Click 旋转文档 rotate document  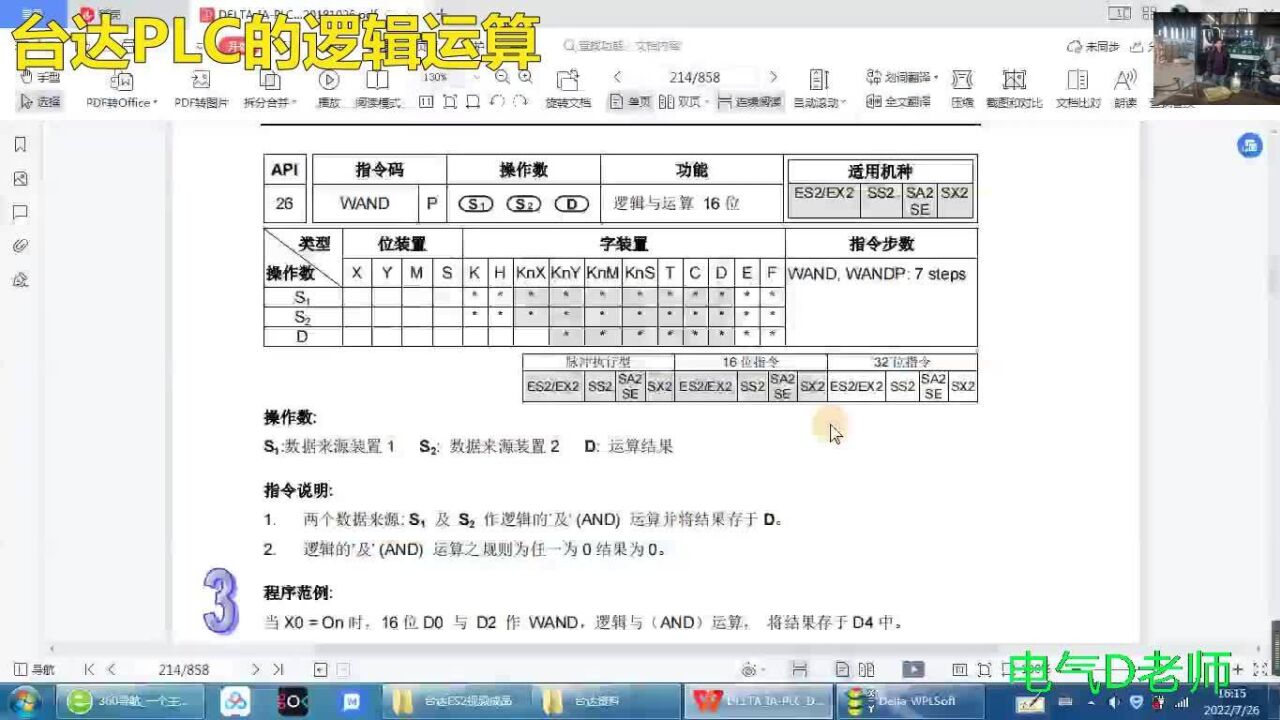(568, 89)
